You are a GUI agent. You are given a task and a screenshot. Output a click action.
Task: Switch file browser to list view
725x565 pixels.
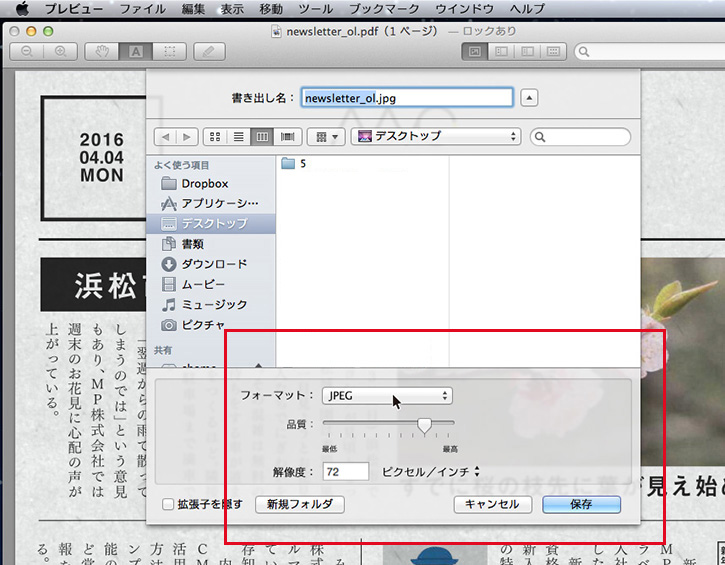239,136
